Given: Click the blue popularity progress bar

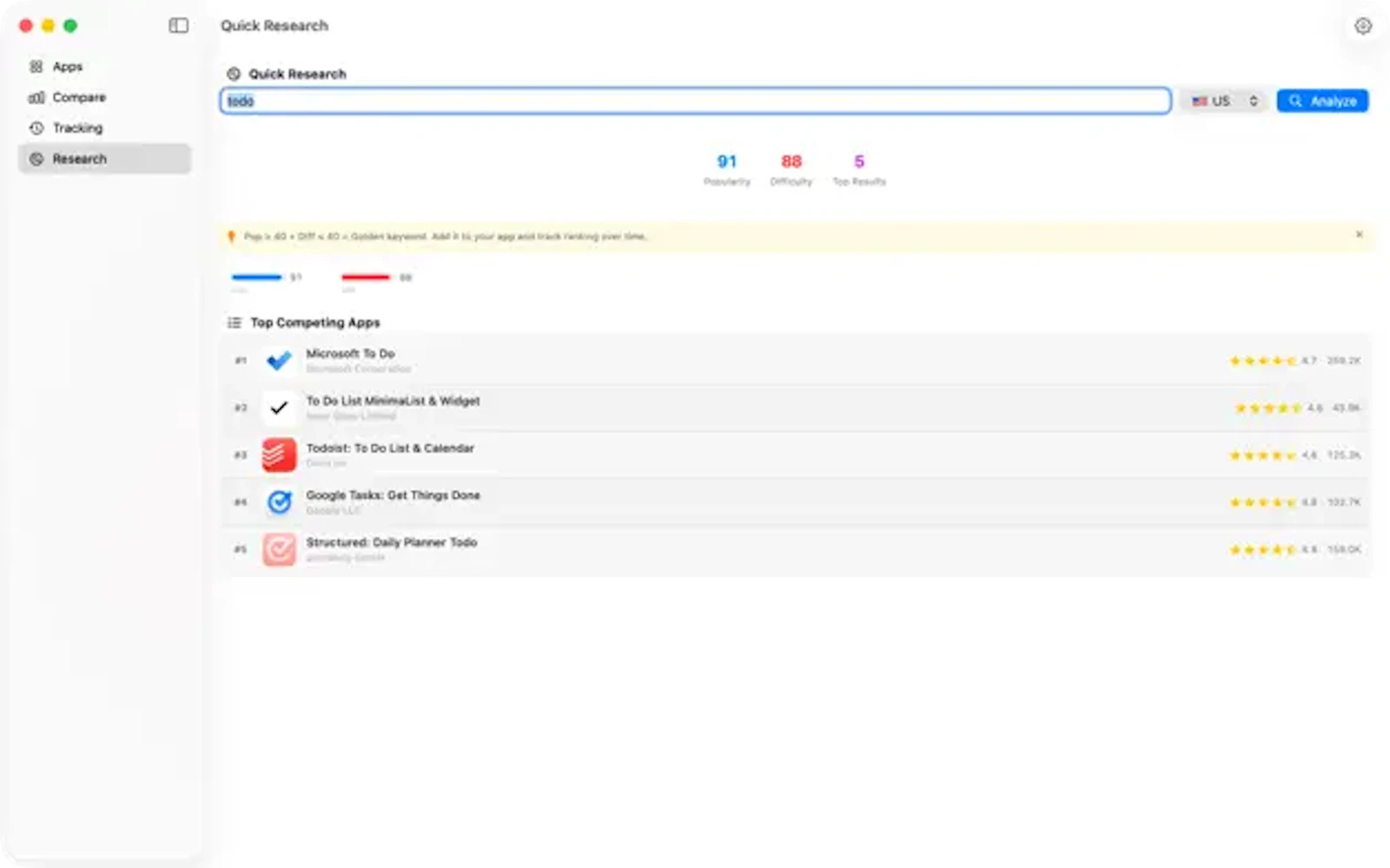Looking at the screenshot, I should coord(257,277).
